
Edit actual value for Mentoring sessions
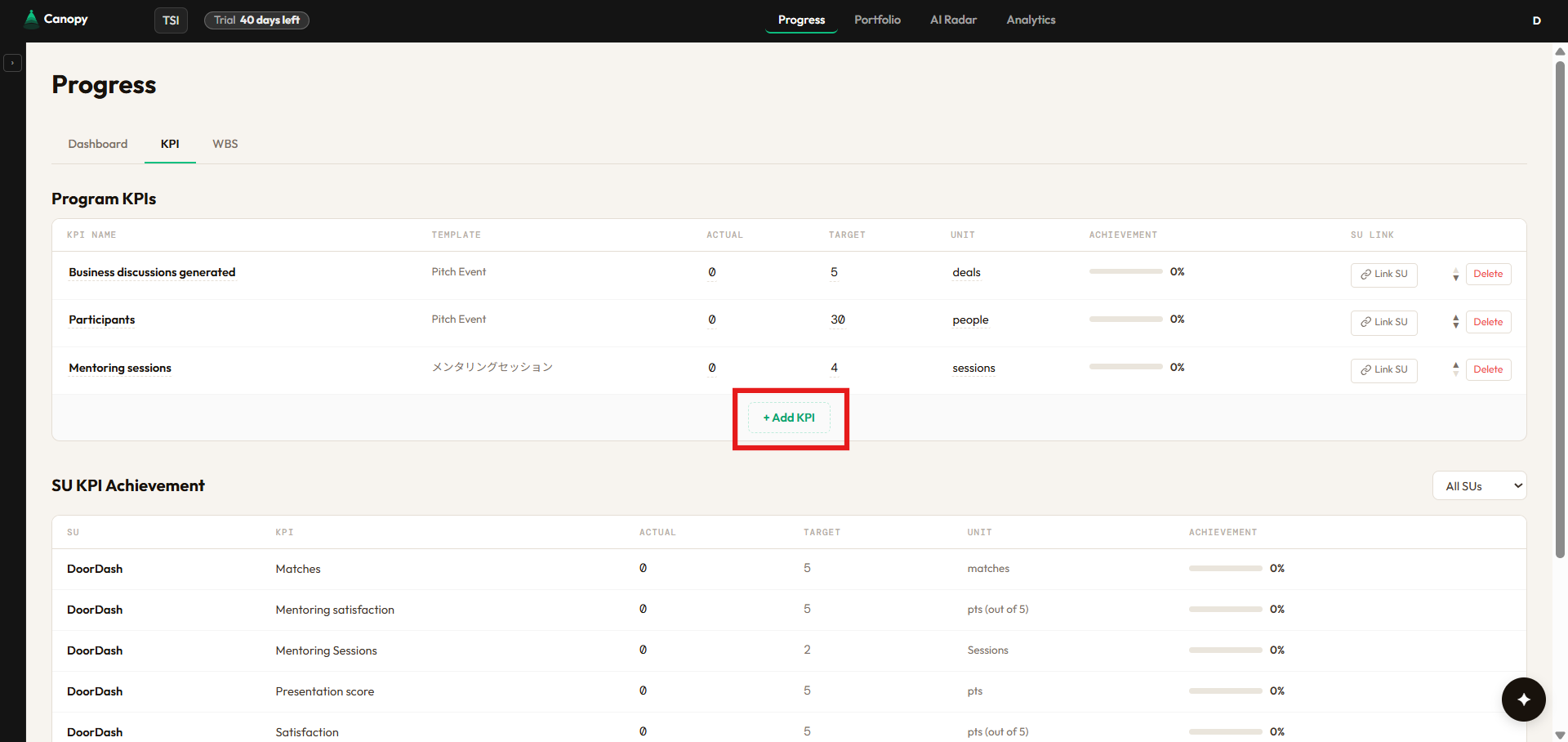coord(712,369)
